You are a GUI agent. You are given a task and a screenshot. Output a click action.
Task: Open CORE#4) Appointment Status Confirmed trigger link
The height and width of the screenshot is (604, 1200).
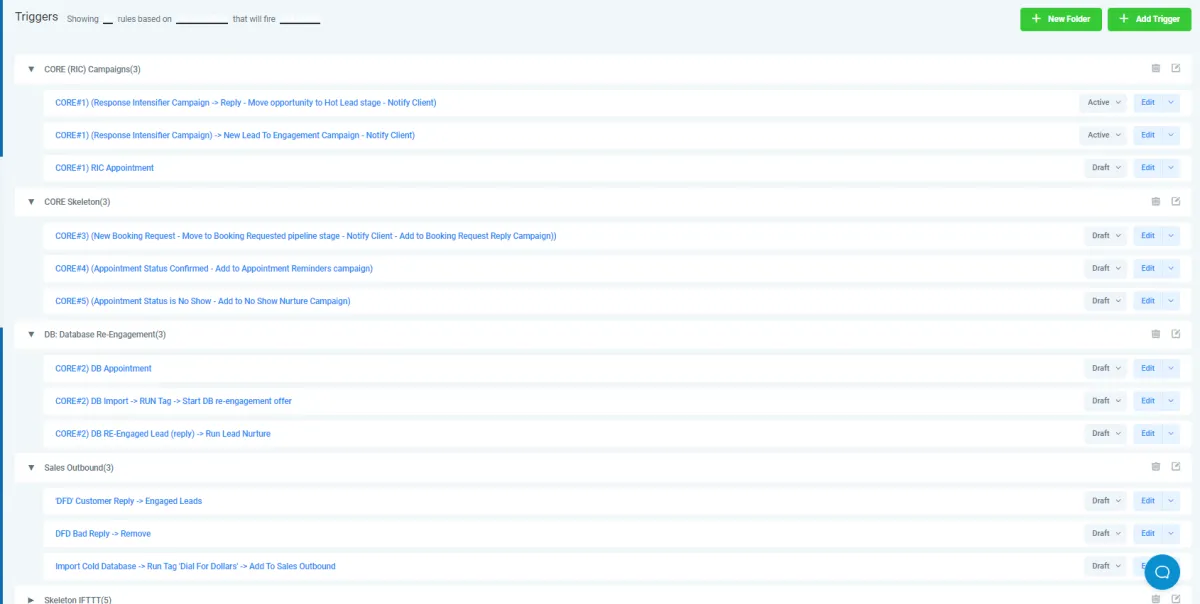pos(214,268)
